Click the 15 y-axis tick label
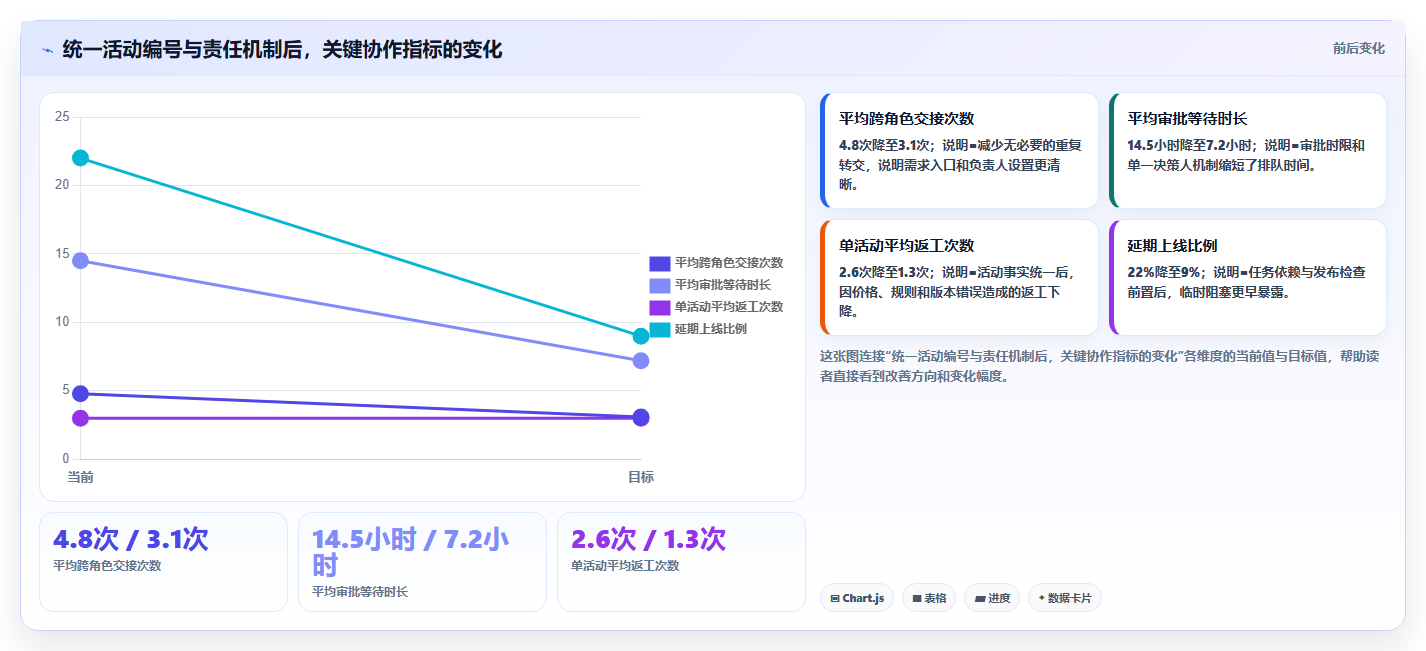This screenshot has height=651, width=1426. pyautogui.click(x=62, y=254)
